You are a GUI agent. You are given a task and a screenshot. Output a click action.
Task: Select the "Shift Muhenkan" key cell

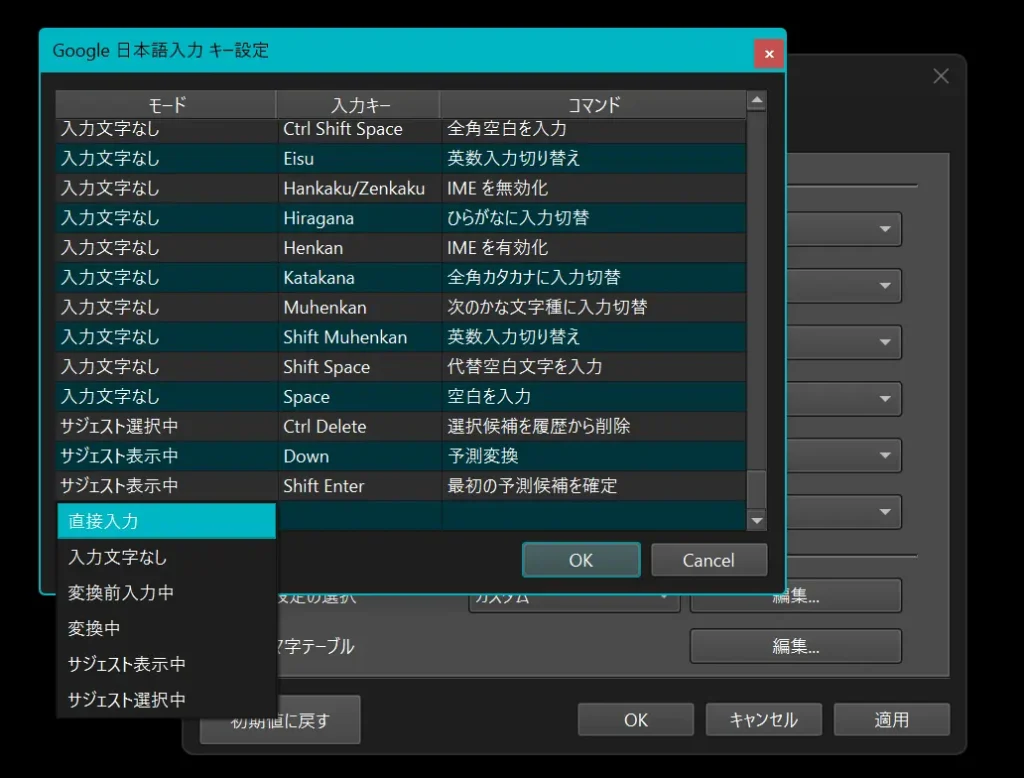pos(359,337)
